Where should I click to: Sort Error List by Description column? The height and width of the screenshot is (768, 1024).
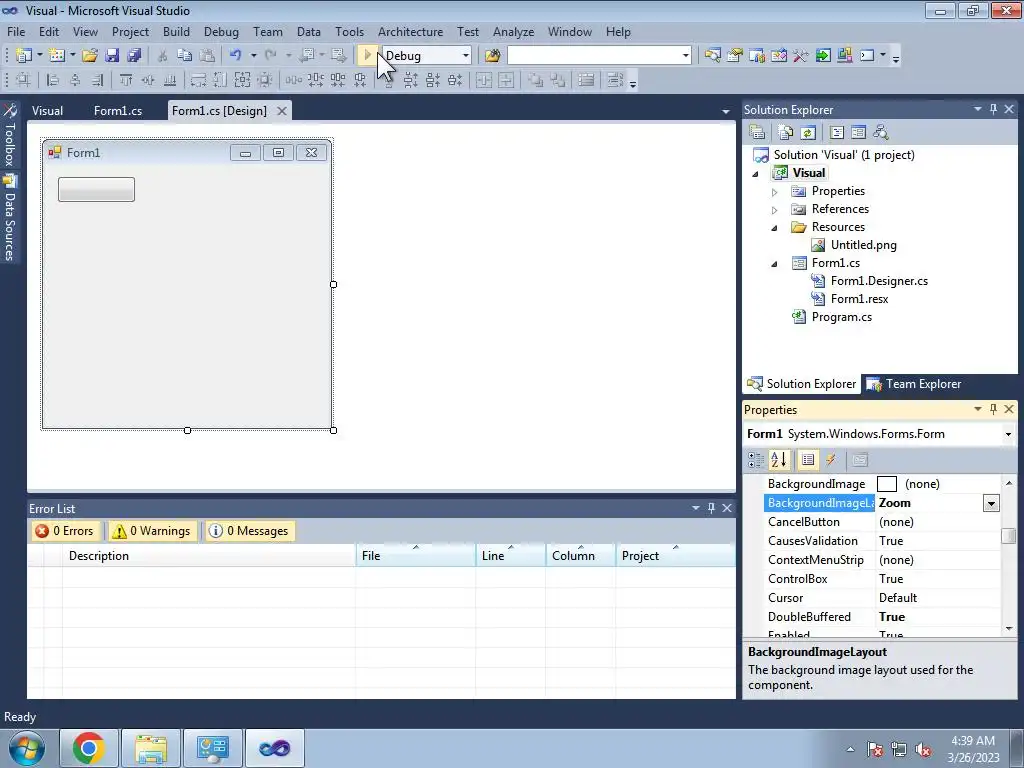[x=209, y=556]
